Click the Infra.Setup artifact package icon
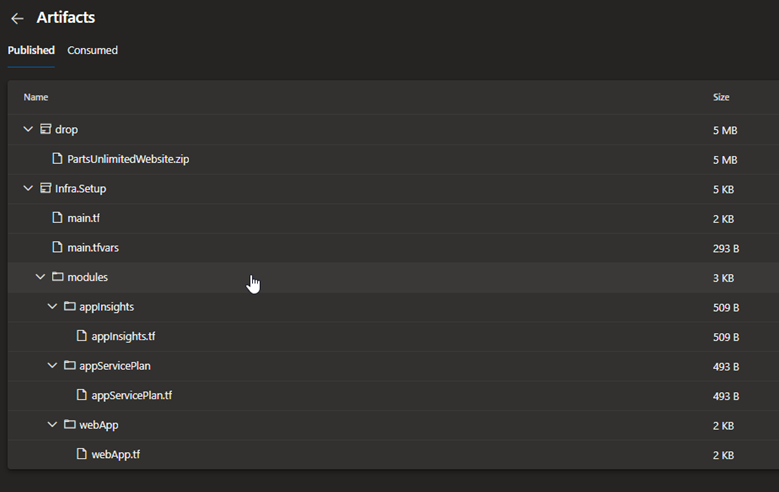779x492 pixels. (x=46, y=188)
